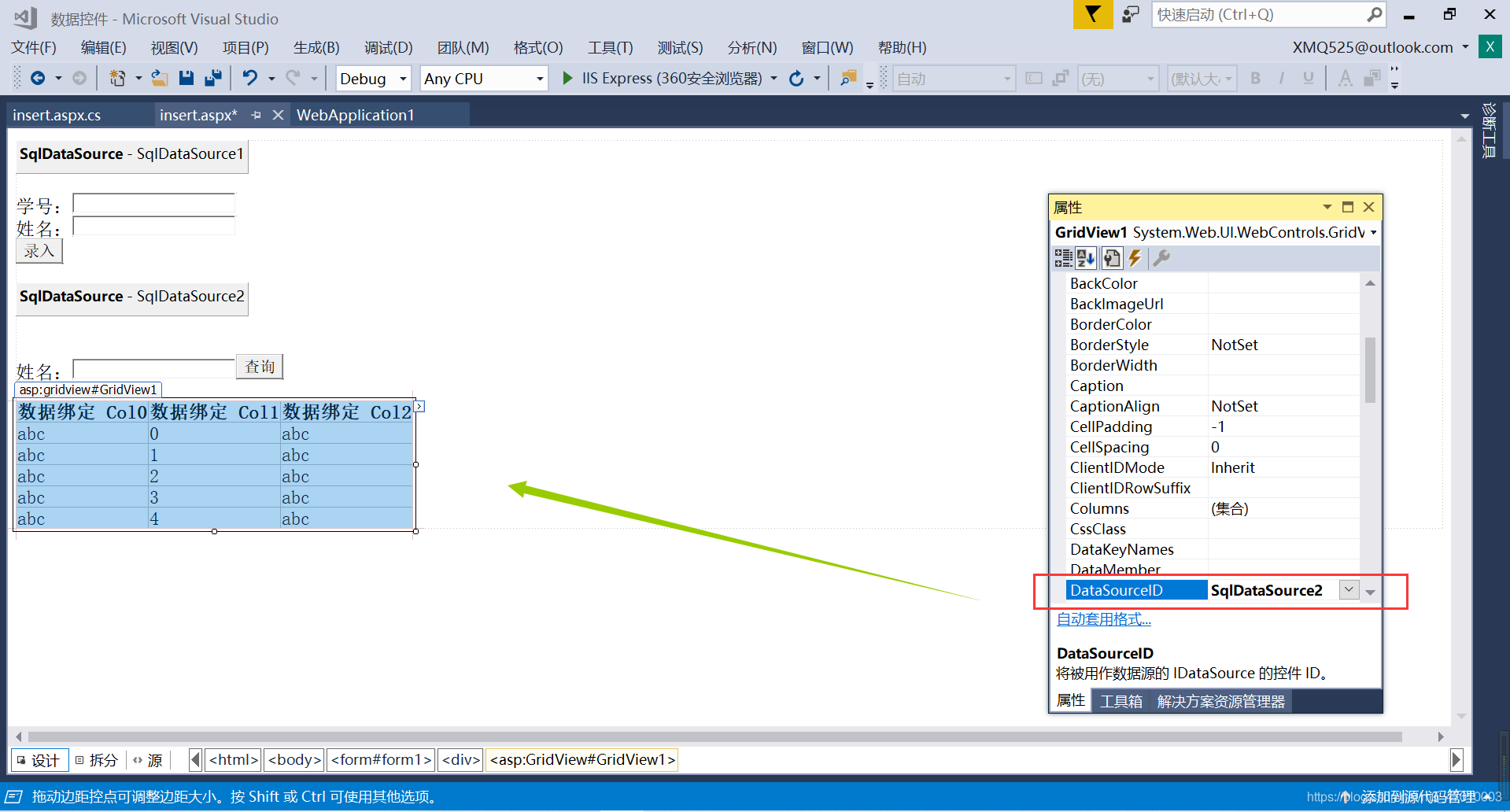Click the 自动套用格式 auto format link
The width and height of the screenshot is (1510, 812).
click(x=1103, y=619)
